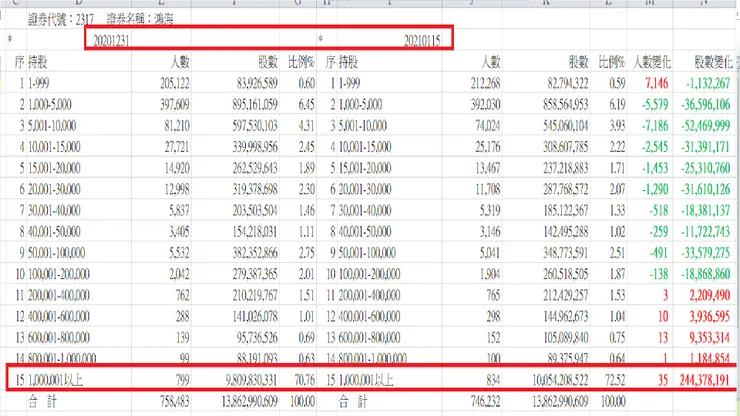
Task: Select shares value 210,219,767
Action: pyautogui.click(x=255, y=296)
